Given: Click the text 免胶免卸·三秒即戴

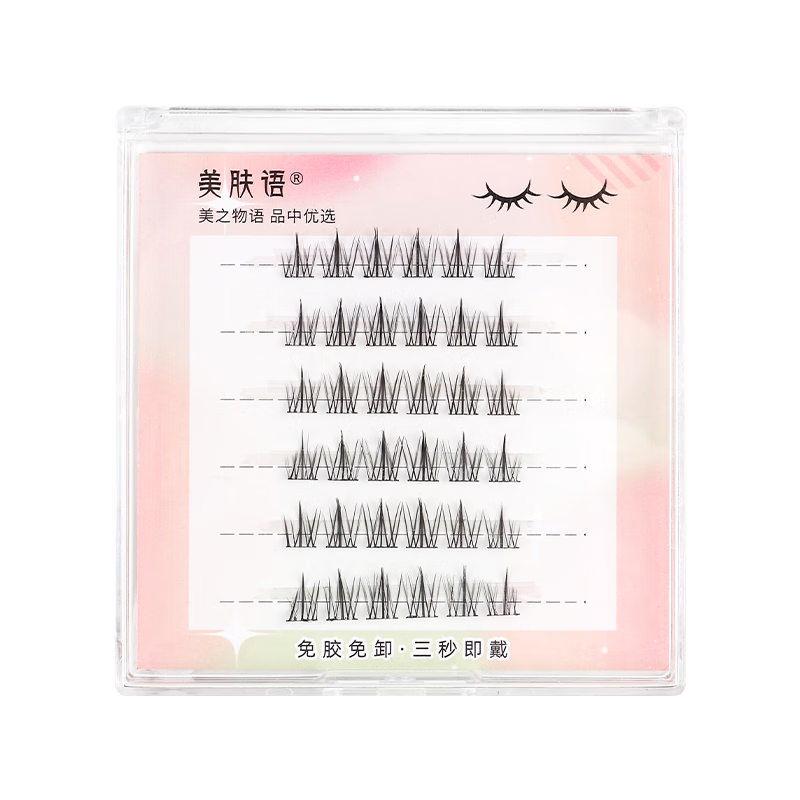Looking at the screenshot, I should pos(403,649).
